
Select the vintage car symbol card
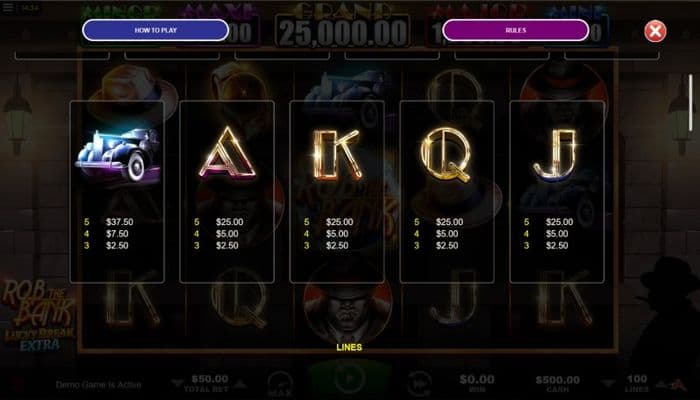click(x=117, y=192)
